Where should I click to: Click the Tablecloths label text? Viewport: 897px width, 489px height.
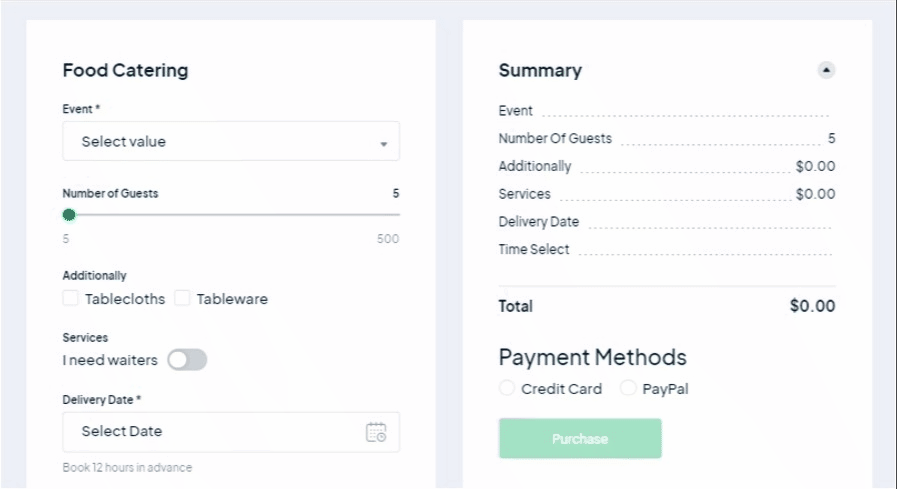125,299
